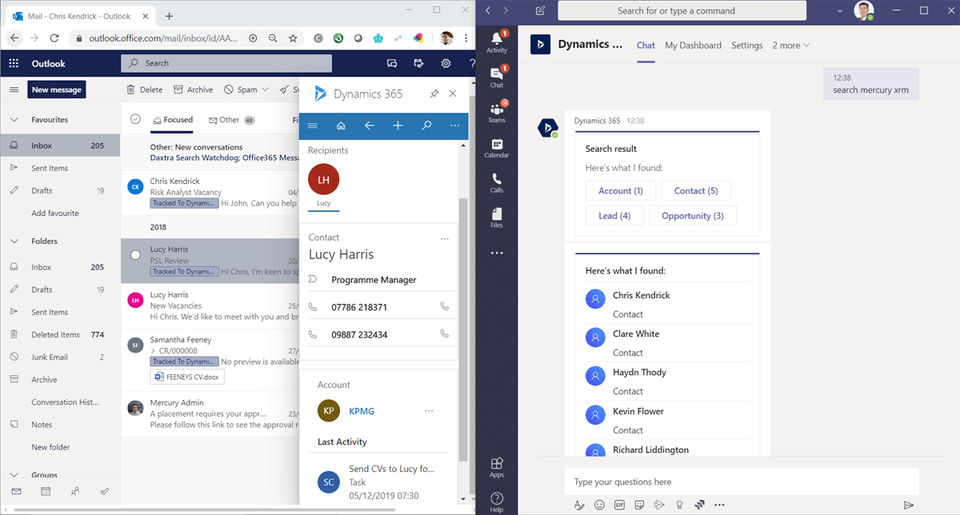Insert an emoji in Teams compose box
The height and width of the screenshot is (515, 960).
599,505
